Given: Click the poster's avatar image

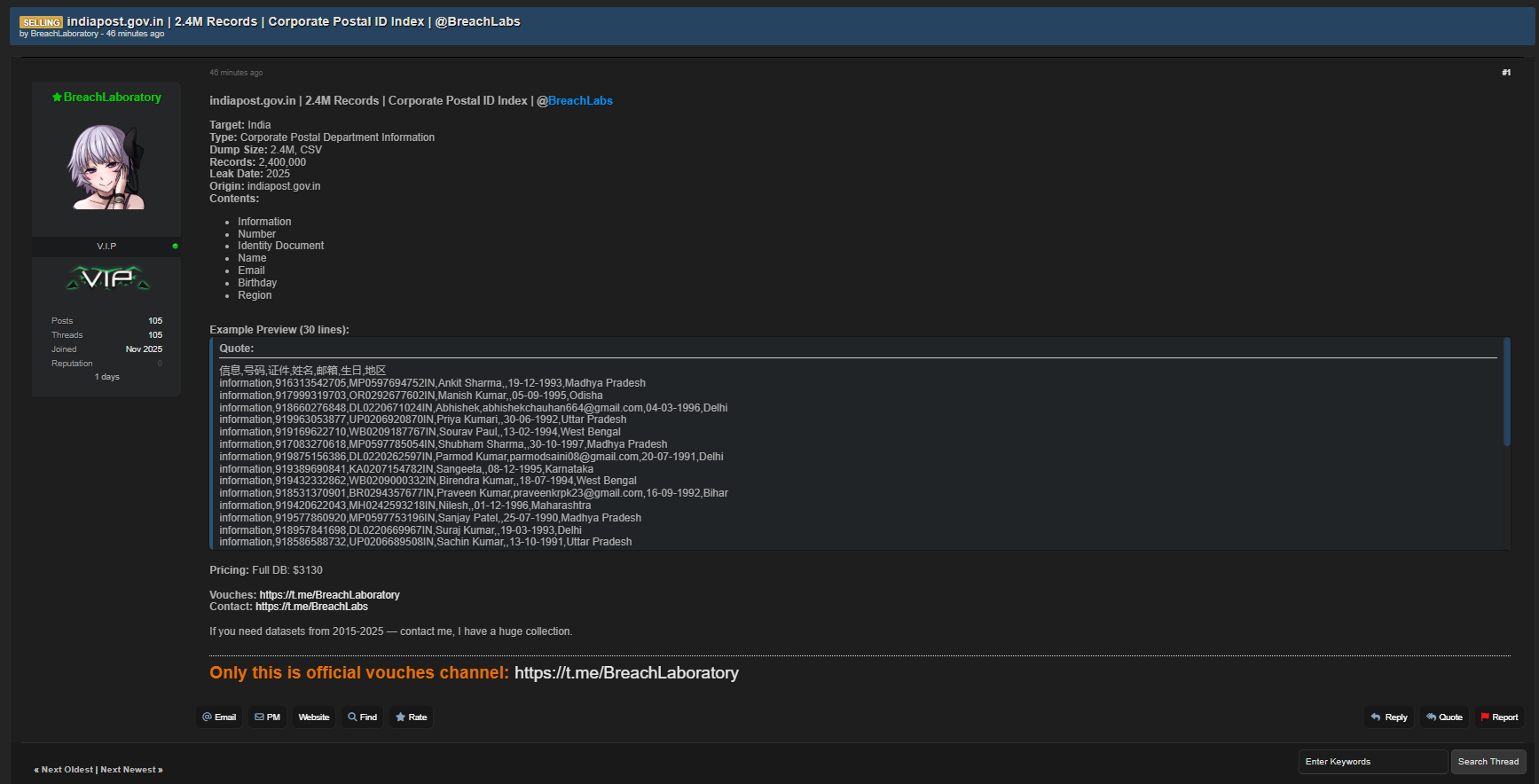Looking at the screenshot, I should (106, 167).
